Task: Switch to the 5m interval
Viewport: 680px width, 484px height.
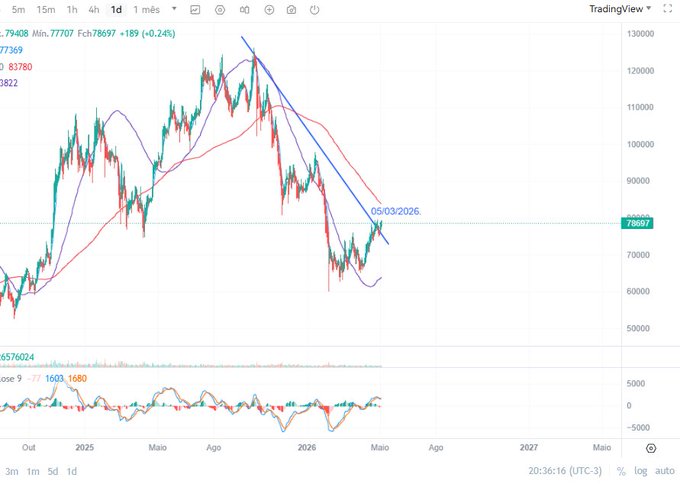Action: (x=18, y=10)
